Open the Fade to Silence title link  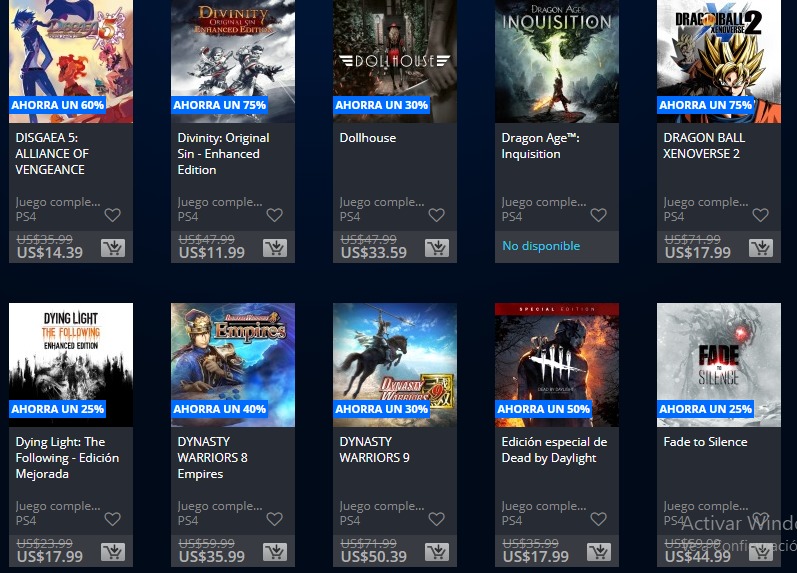click(705, 442)
